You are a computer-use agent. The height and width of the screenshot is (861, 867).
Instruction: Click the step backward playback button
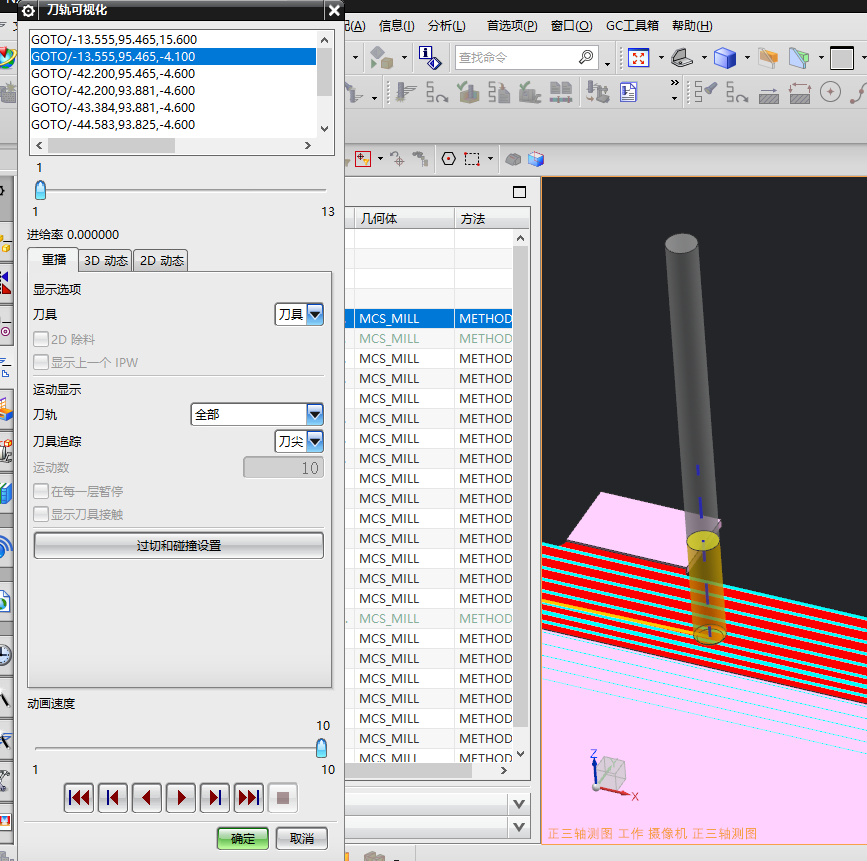click(x=113, y=797)
